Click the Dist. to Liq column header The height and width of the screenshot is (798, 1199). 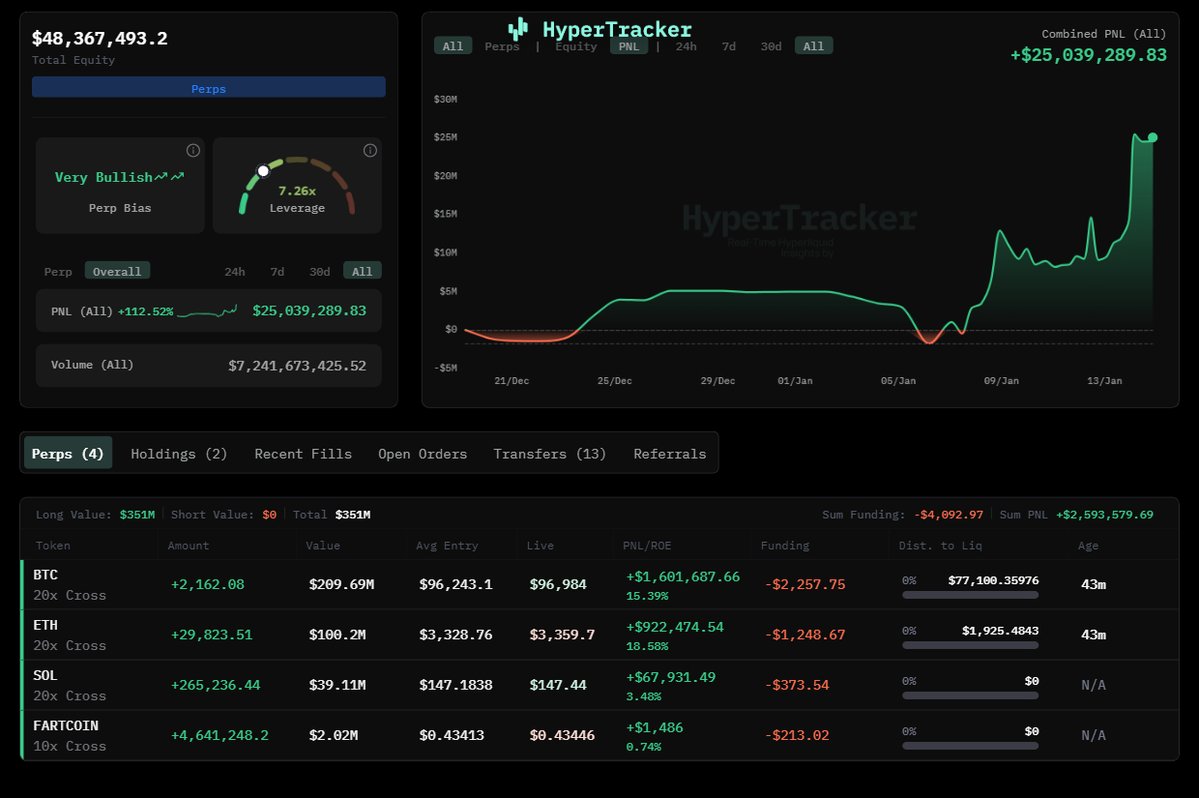941,545
